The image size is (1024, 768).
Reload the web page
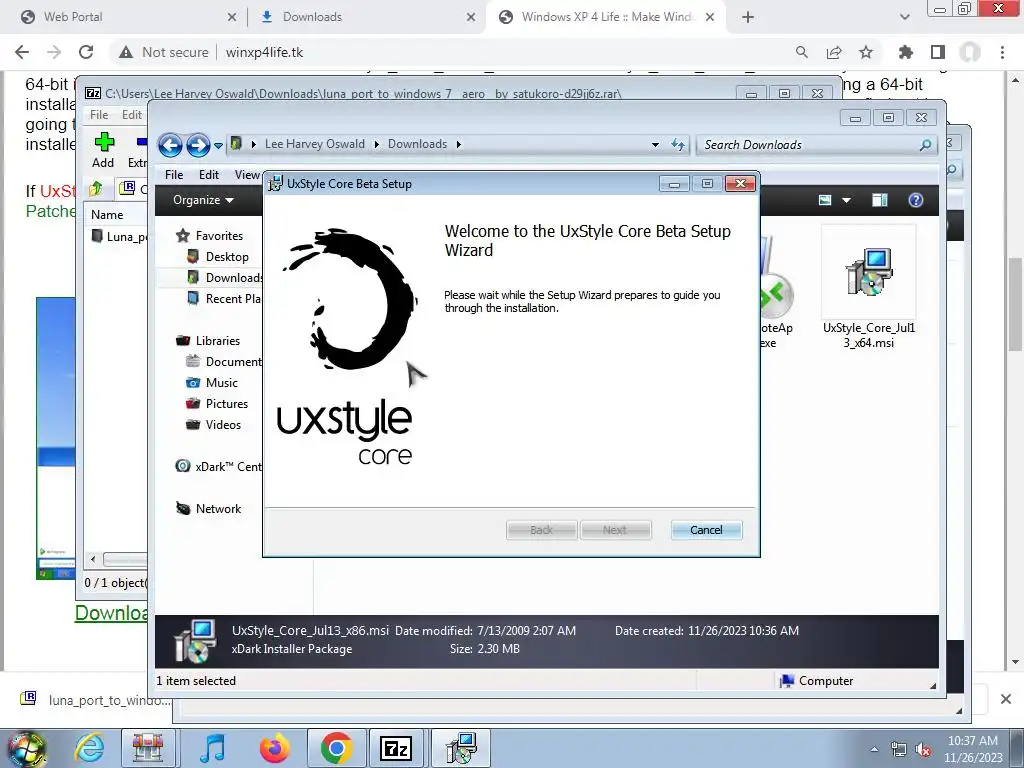[x=86, y=52]
